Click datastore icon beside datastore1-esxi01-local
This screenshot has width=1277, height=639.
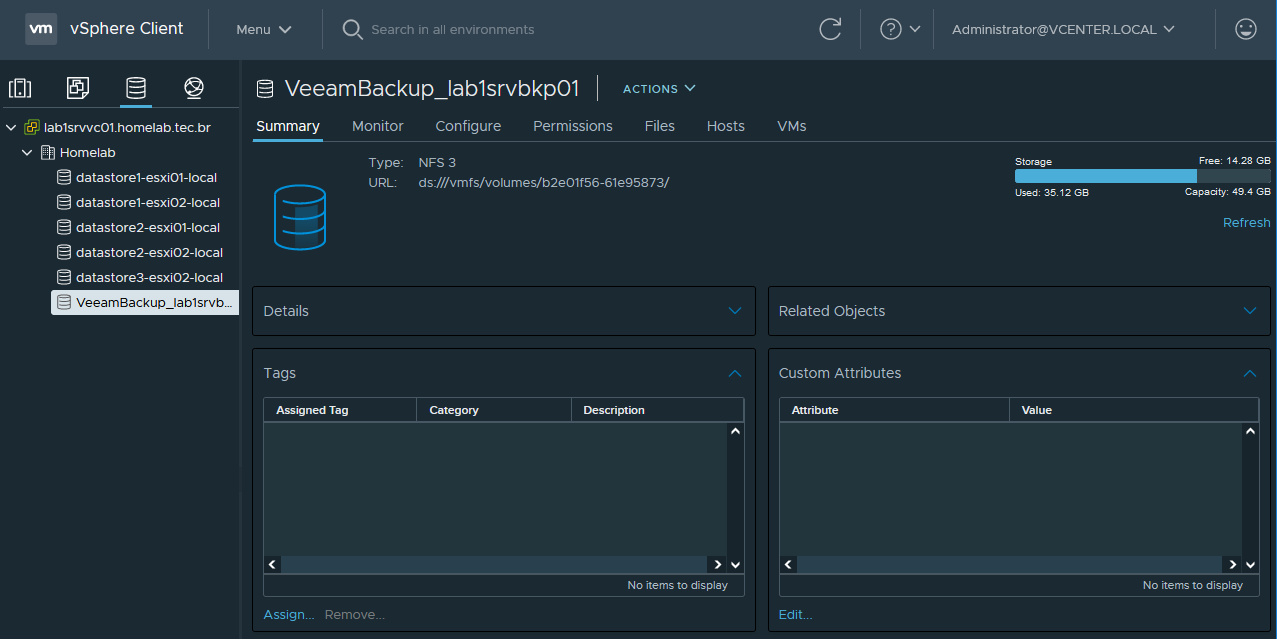click(x=64, y=178)
